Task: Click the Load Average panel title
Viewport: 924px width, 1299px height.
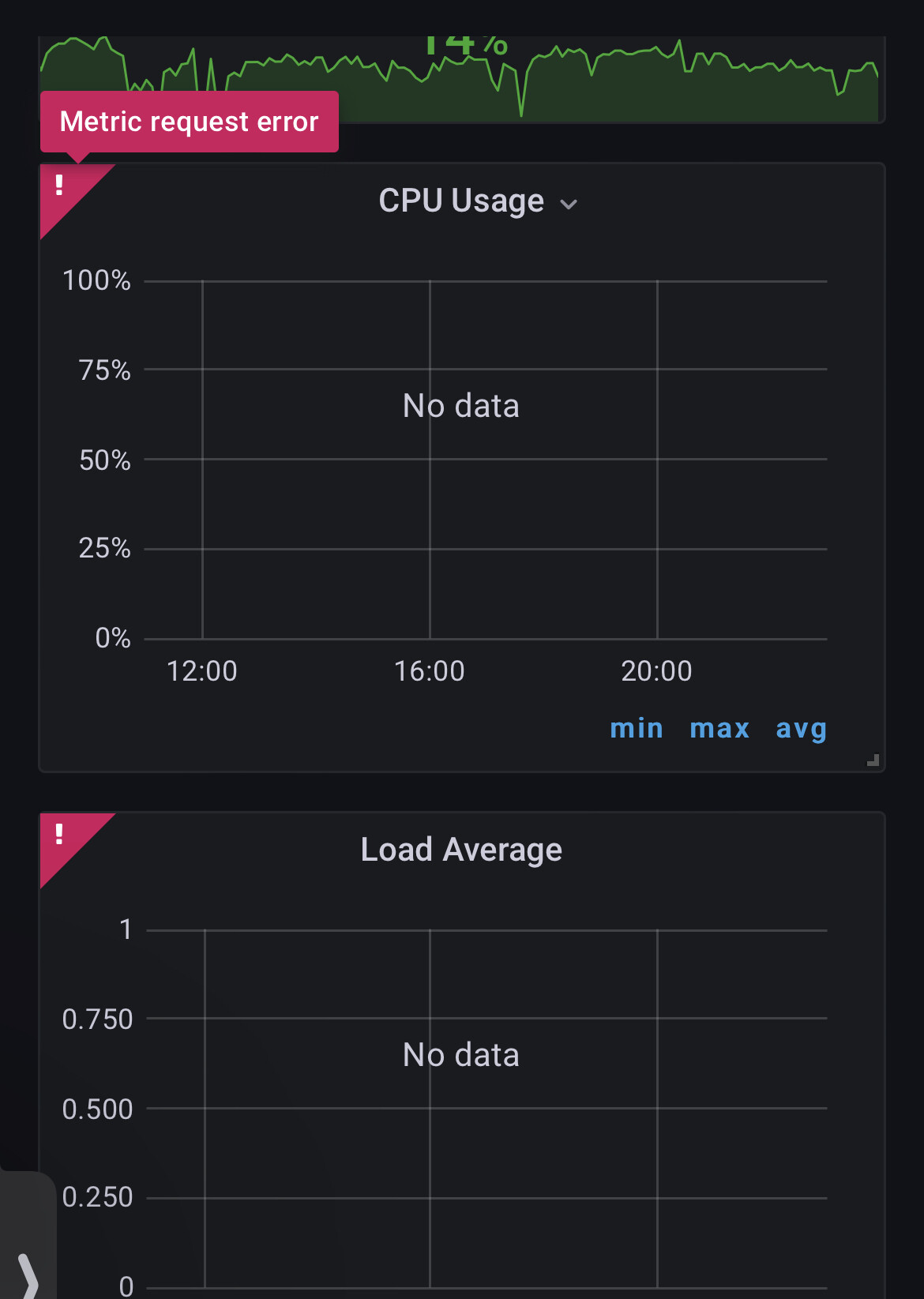Action: [461, 850]
